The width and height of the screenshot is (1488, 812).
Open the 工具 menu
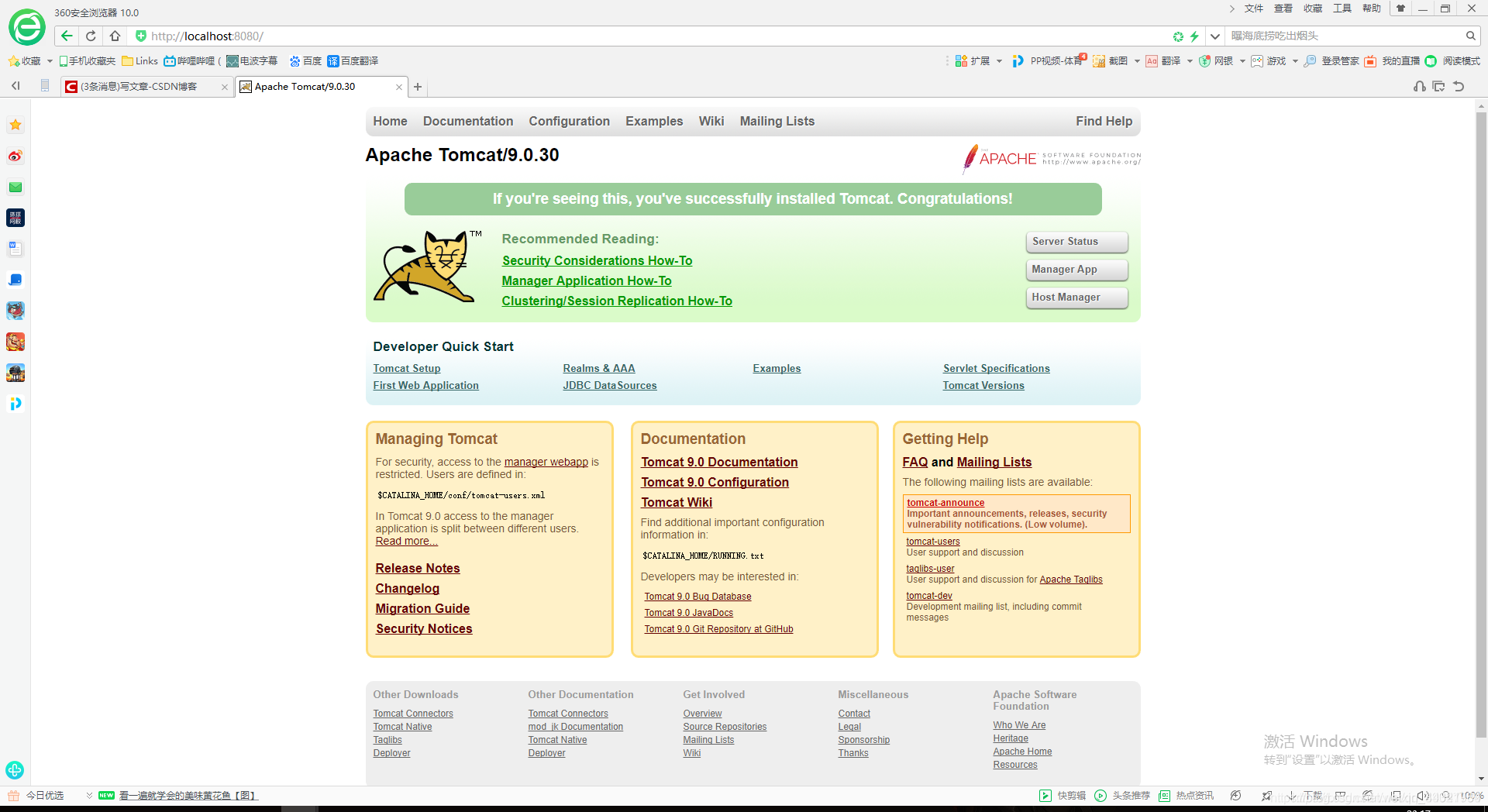[x=1342, y=9]
